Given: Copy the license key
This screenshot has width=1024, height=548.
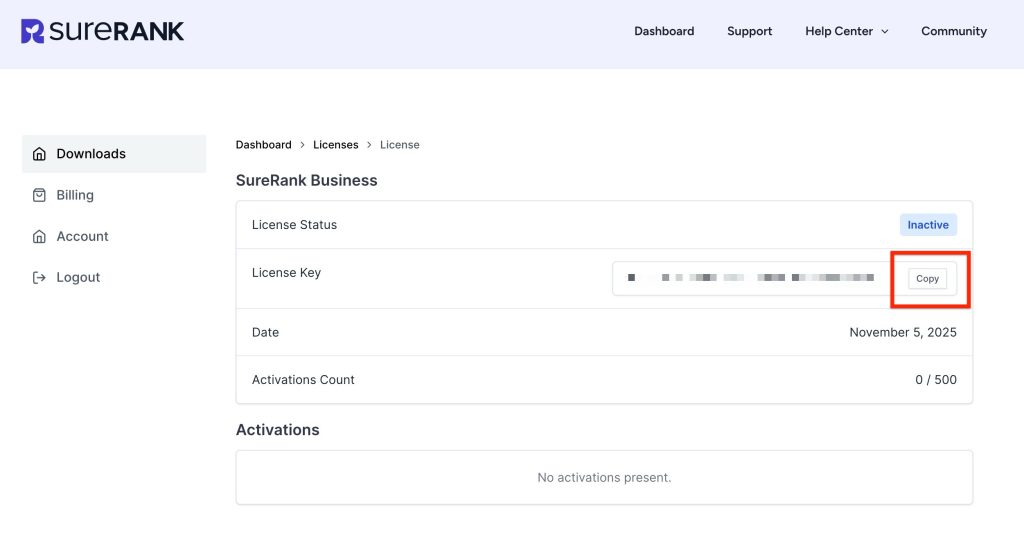Looking at the screenshot, I should (x=927, y=279).
